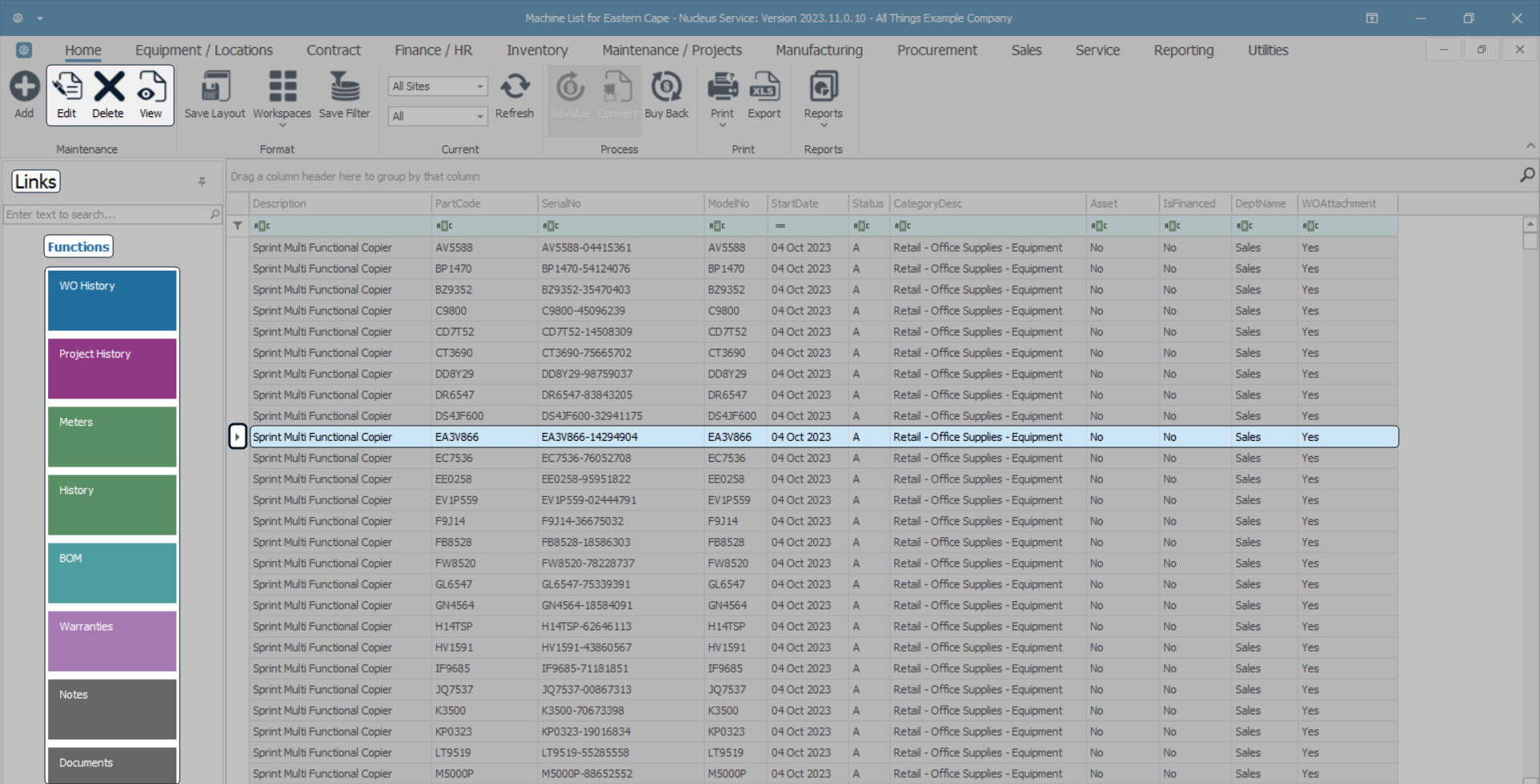Click the Buy Back icon

point(666,87)
